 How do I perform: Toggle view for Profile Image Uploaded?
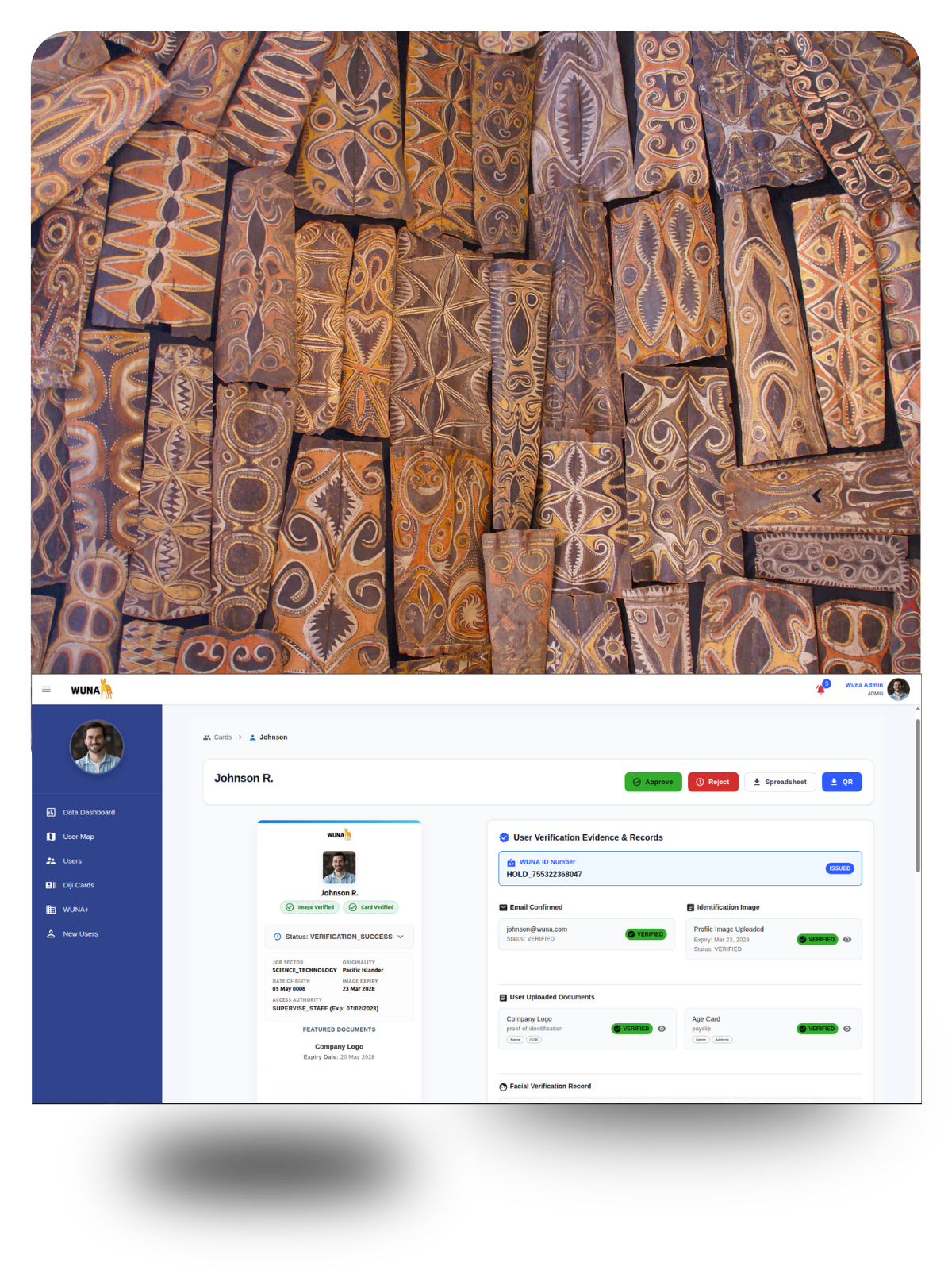coord(847,940)
